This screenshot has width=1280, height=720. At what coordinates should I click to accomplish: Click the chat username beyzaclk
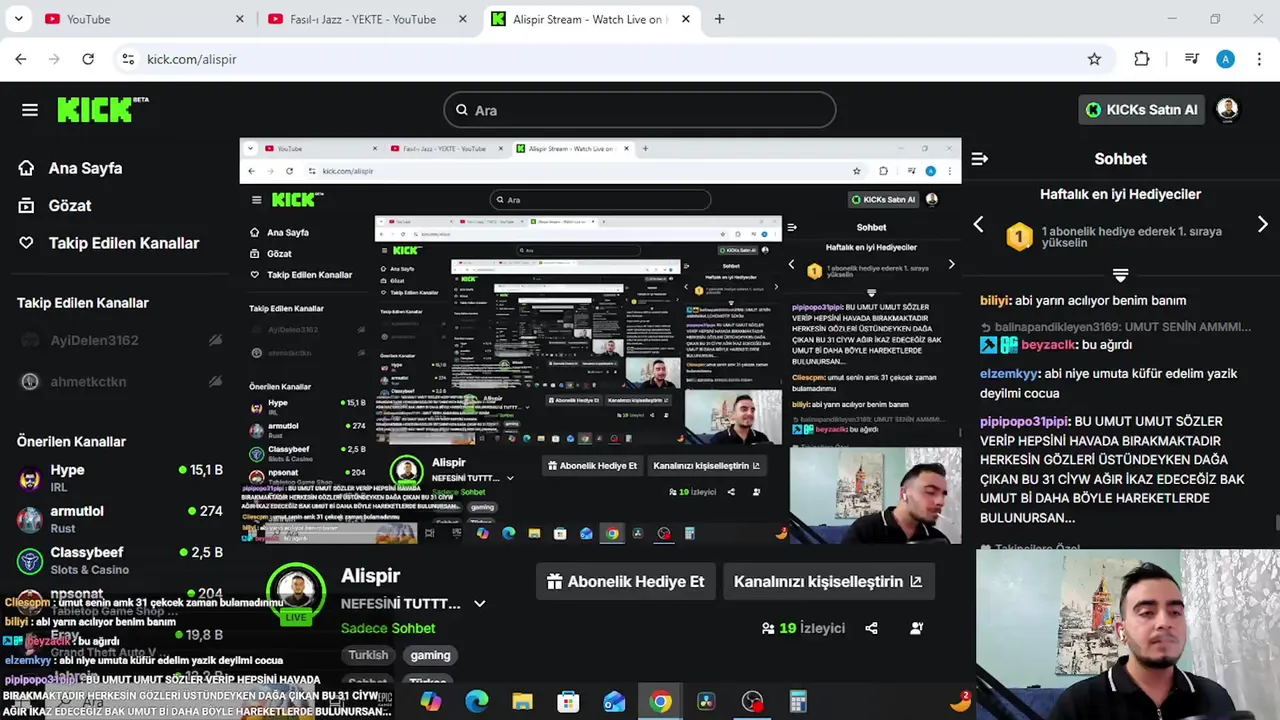[1048, 344]
